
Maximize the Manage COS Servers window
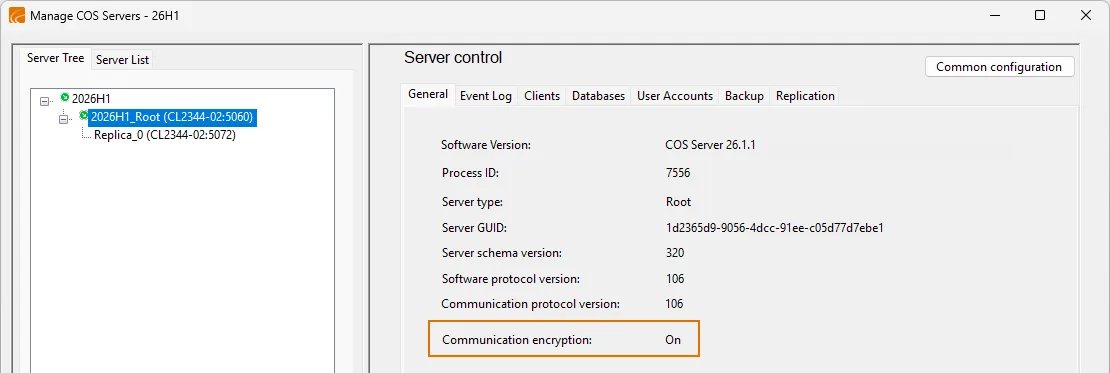(x=1040, y=15)
